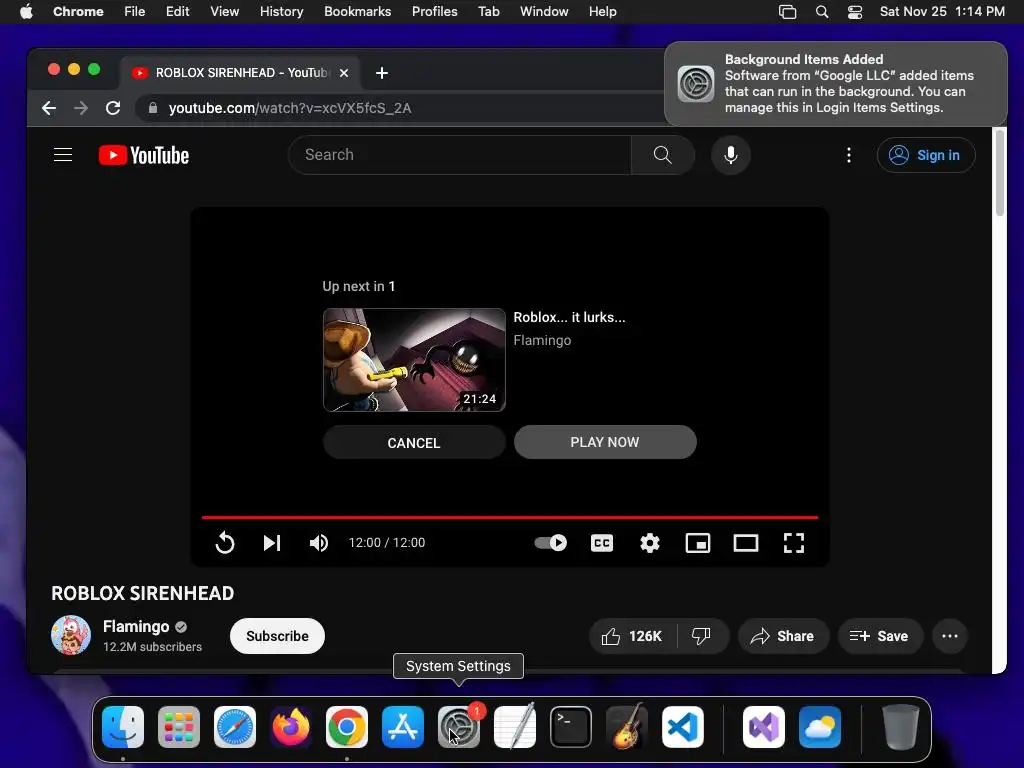Close the ROBLOX SIRENHEAD tab
1024x768 pixels.
pyautogui.click(x=344, y=73)
